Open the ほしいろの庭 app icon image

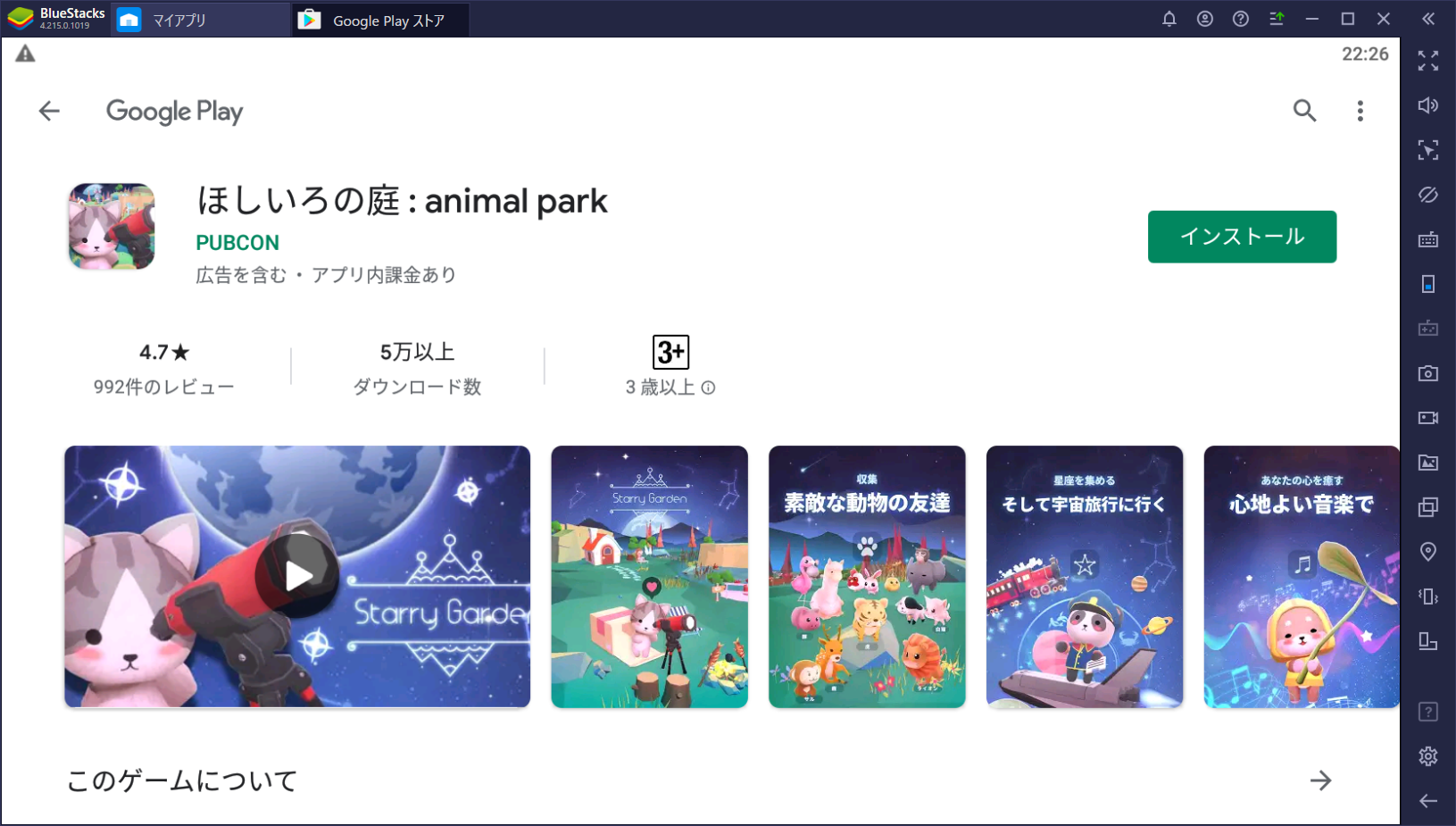112,227
